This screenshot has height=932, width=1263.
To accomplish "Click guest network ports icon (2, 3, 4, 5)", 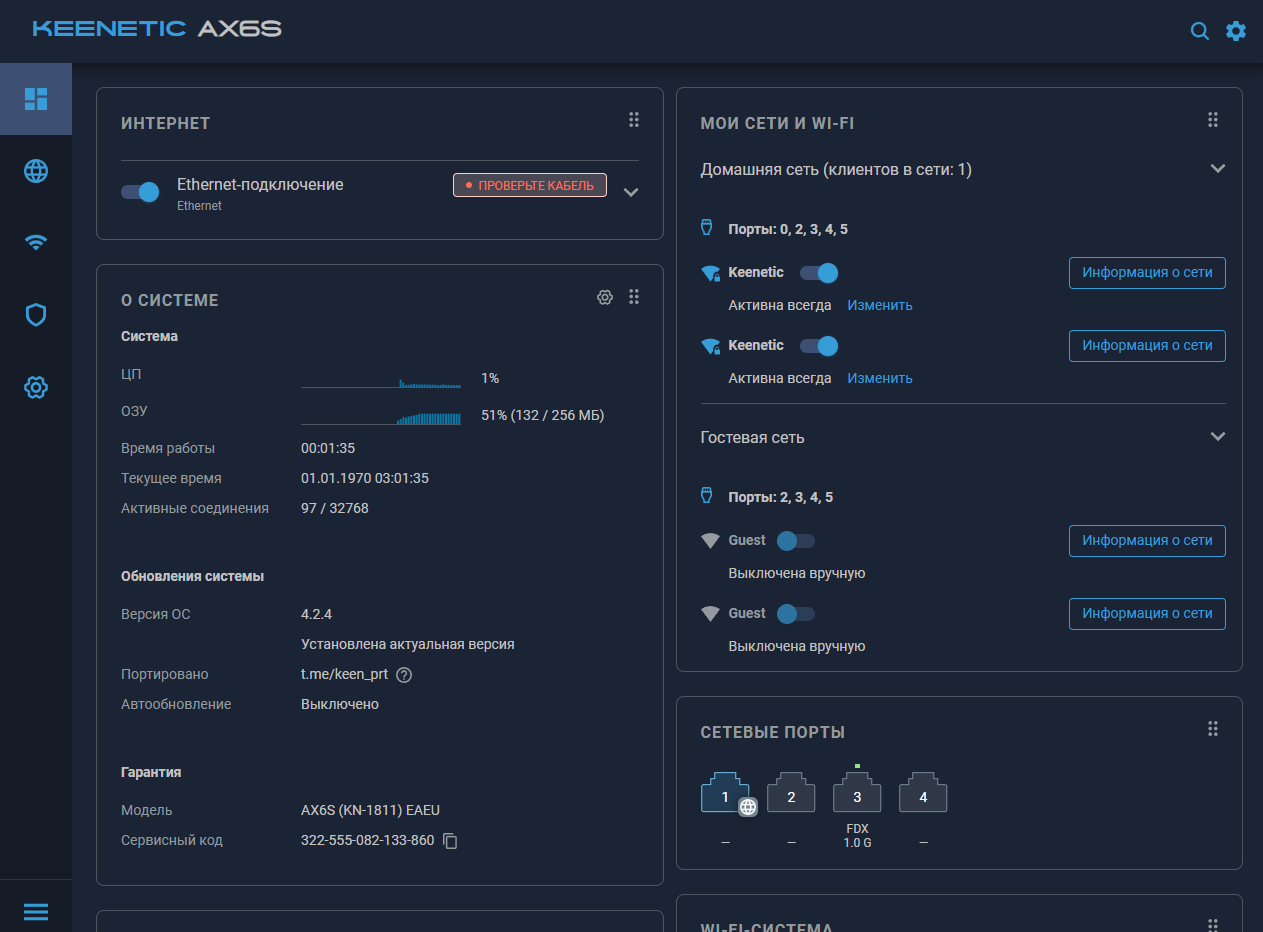I will click(707, 497).
